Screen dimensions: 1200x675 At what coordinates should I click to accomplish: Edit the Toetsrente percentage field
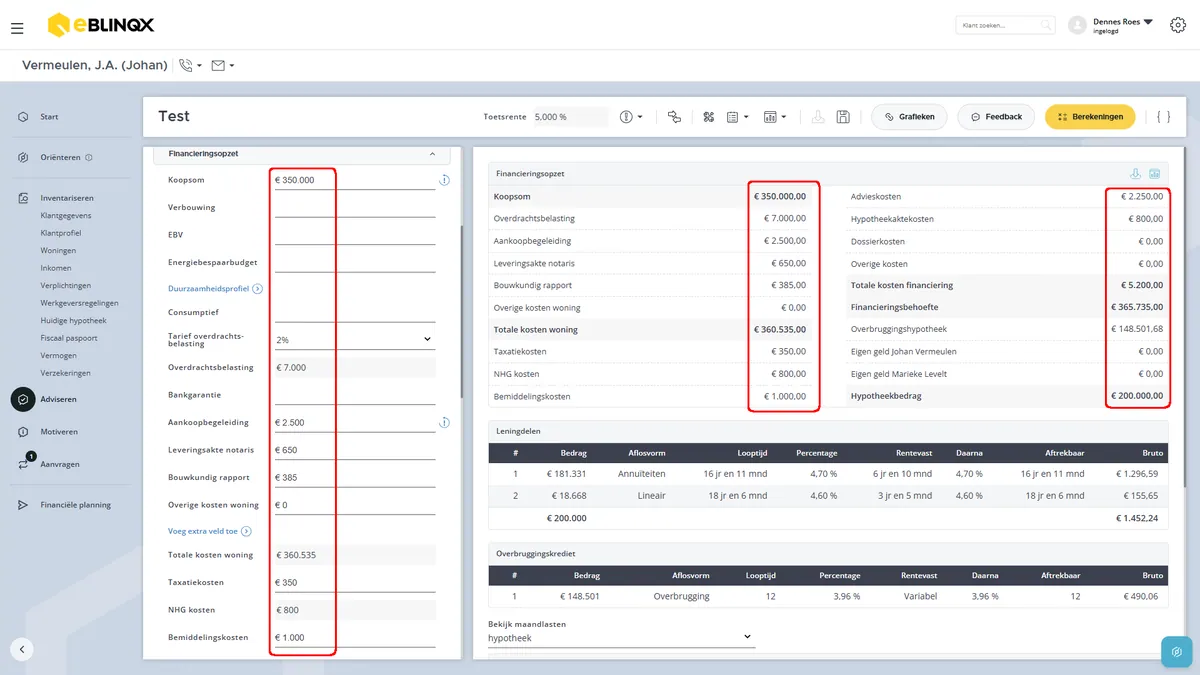click(x=570, y=117)
